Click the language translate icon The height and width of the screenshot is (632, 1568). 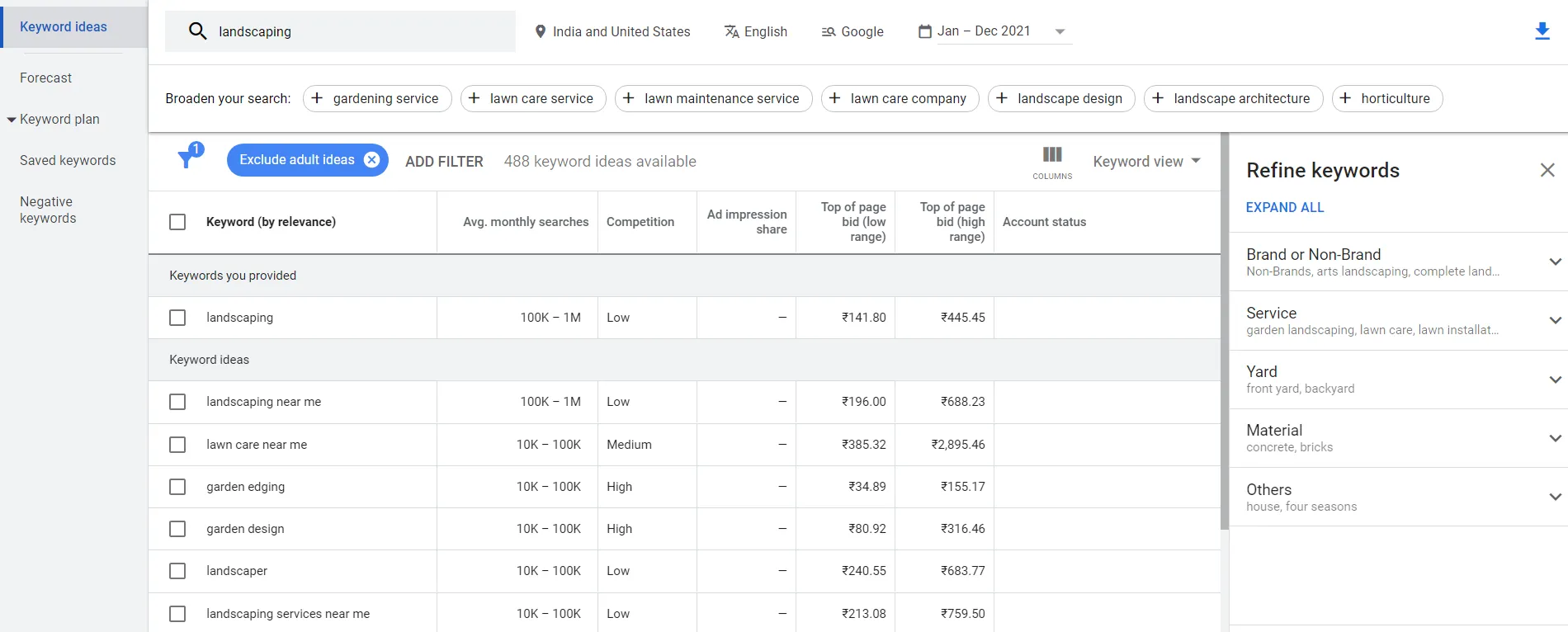point(731,31)
